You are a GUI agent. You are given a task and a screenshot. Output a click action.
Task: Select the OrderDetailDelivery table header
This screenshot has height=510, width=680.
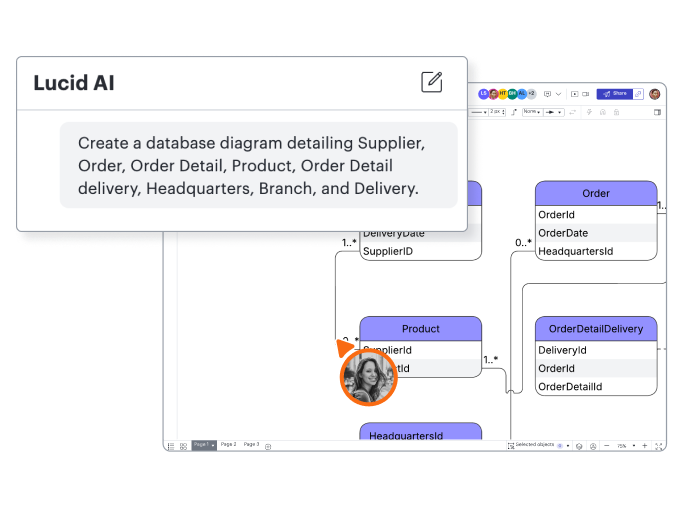point(596,329)
